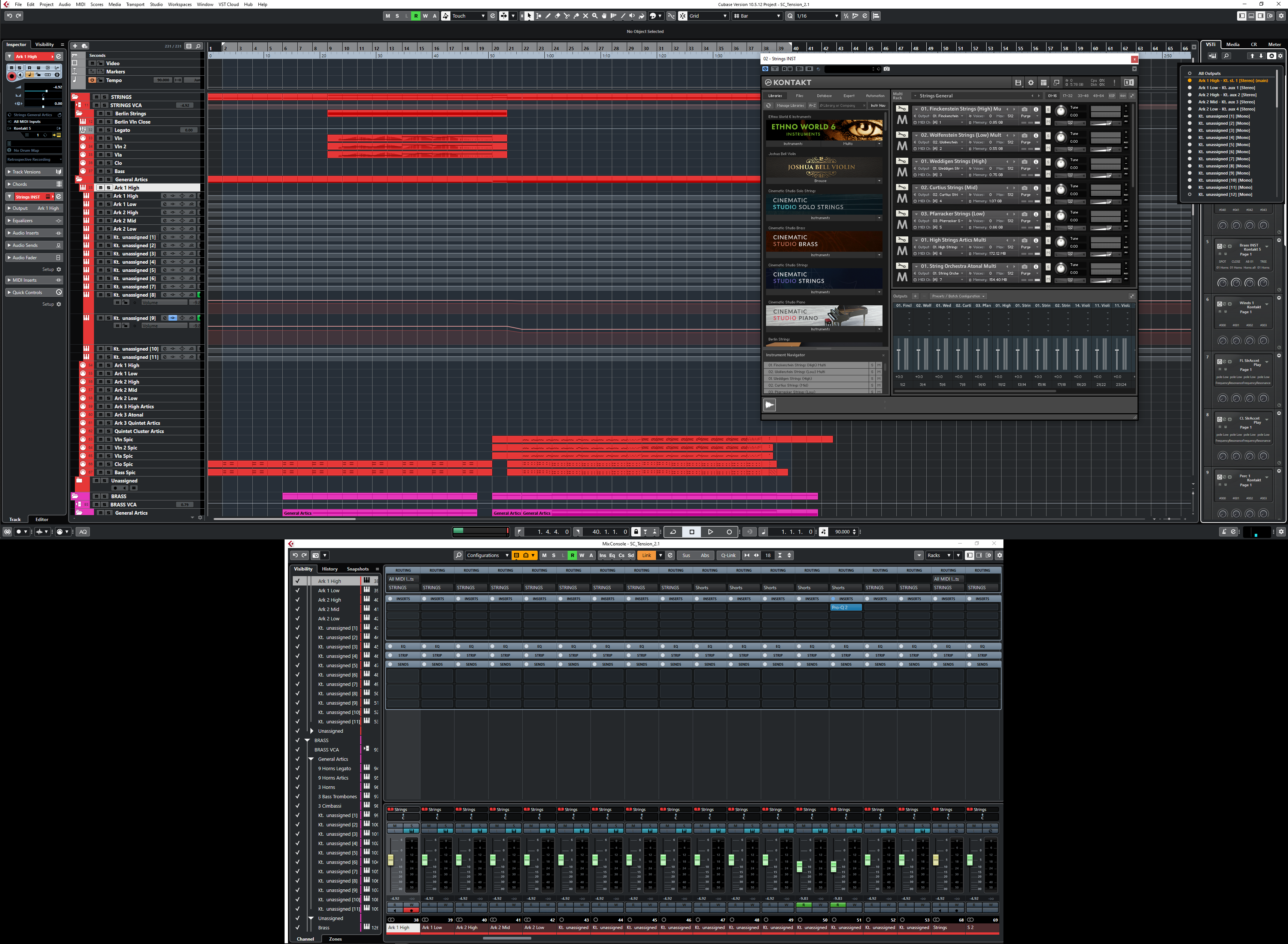1288x944 pixels.
Task: Open the Transport menu
Action: pyautogui.click(x=135, y=4)
